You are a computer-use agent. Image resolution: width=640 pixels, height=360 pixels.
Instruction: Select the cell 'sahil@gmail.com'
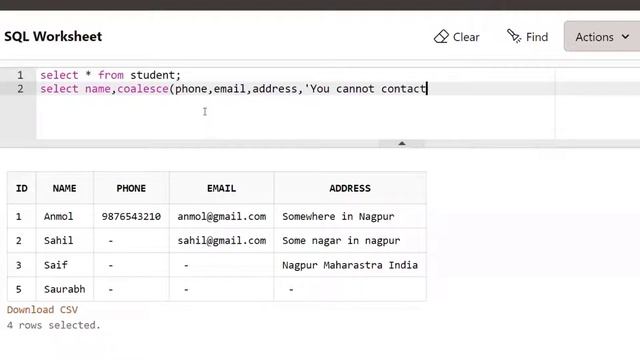click(221, 240)
